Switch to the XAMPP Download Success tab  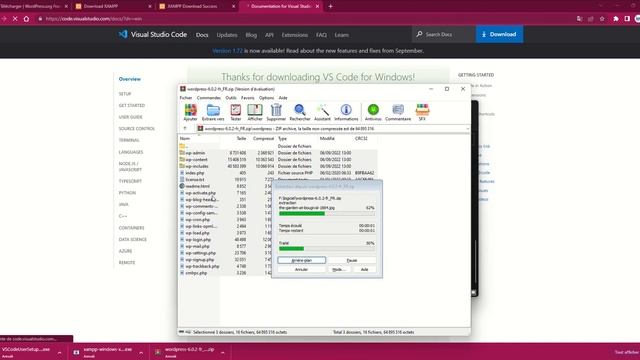(198, 6)
